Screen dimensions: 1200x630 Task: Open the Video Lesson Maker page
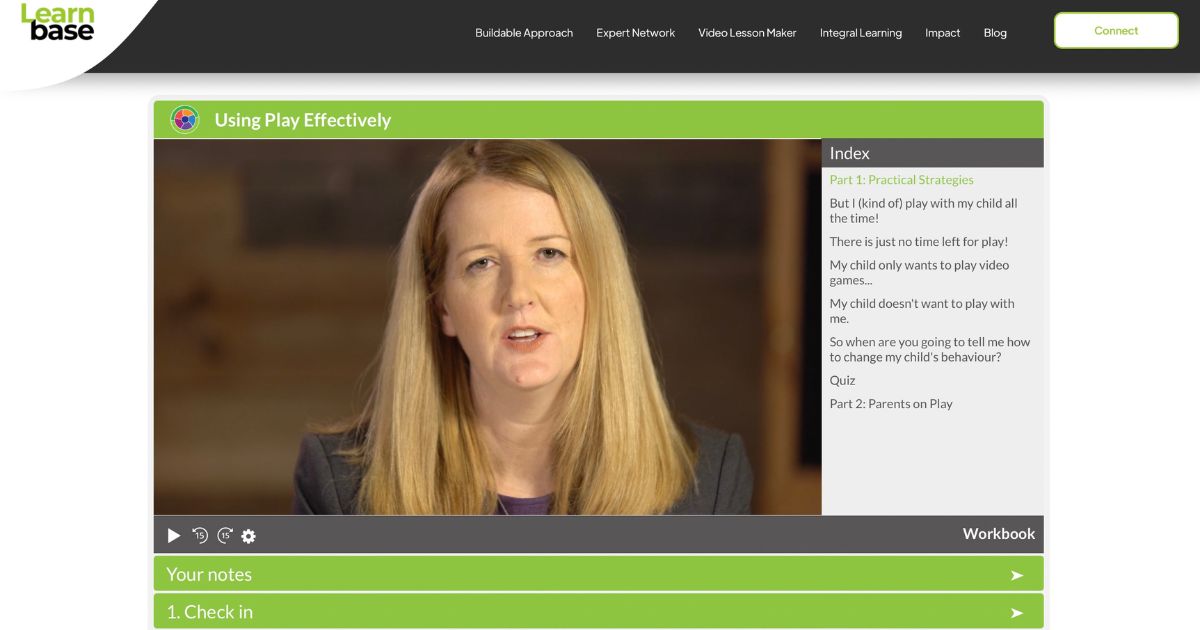pos(747,32)
